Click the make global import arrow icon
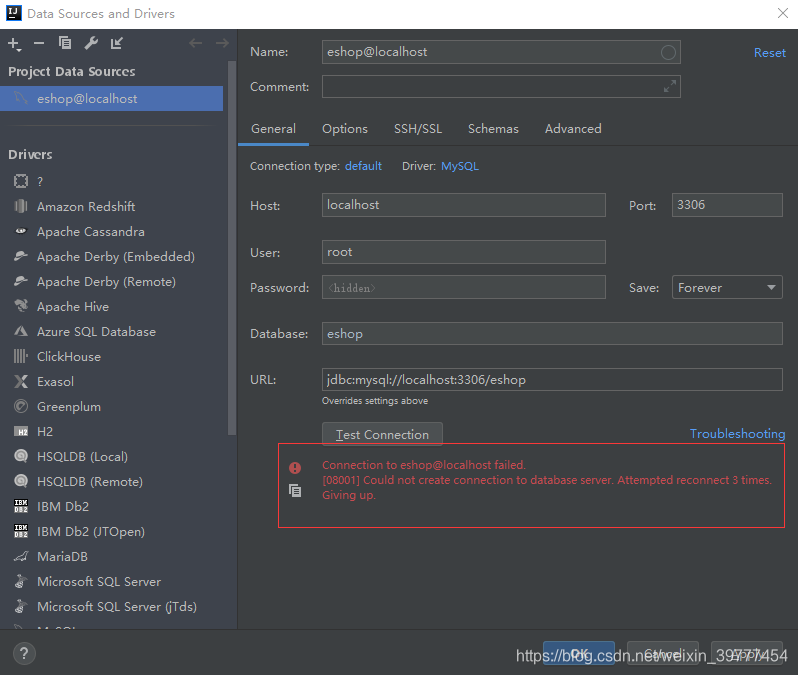798x675 pixels. 117,43
